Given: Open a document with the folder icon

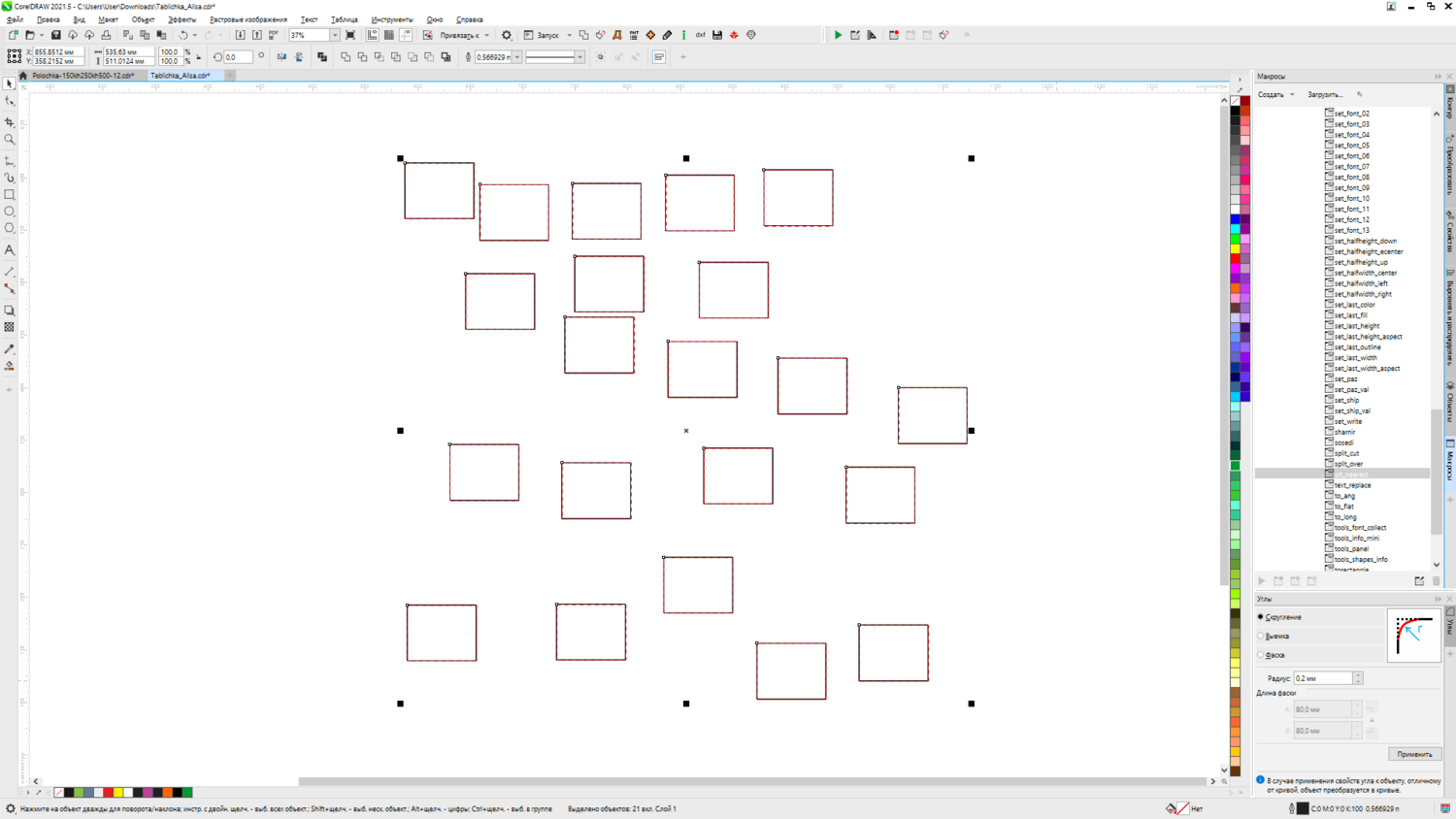Looking at the screenshot, I should [30, 35].
